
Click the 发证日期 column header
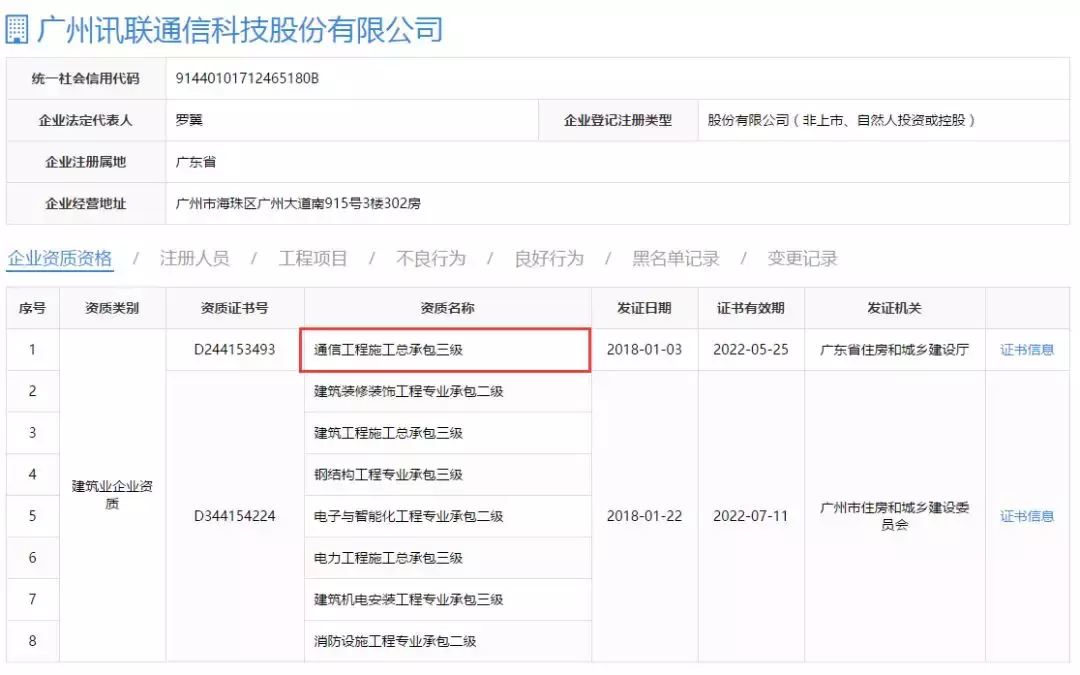645,308
